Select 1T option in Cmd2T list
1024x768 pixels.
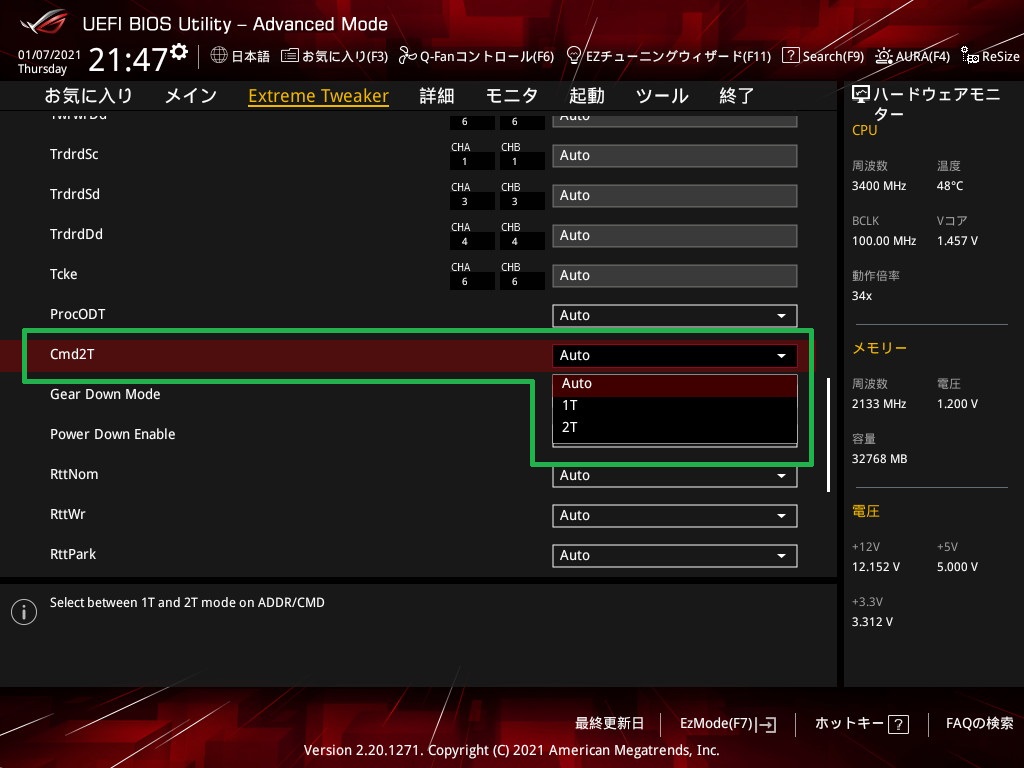coord(675,406)
